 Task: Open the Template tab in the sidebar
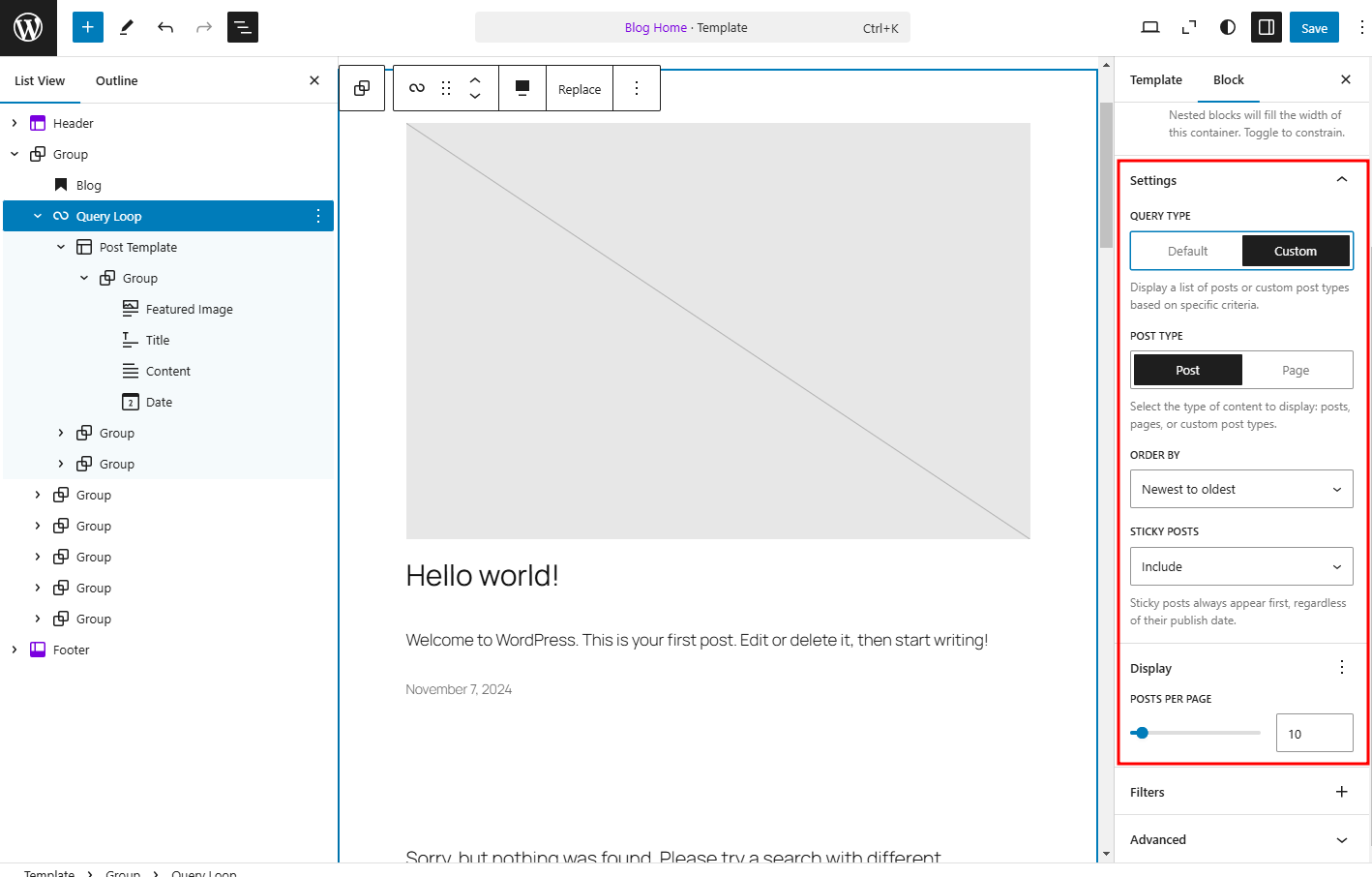(1155, 79)
